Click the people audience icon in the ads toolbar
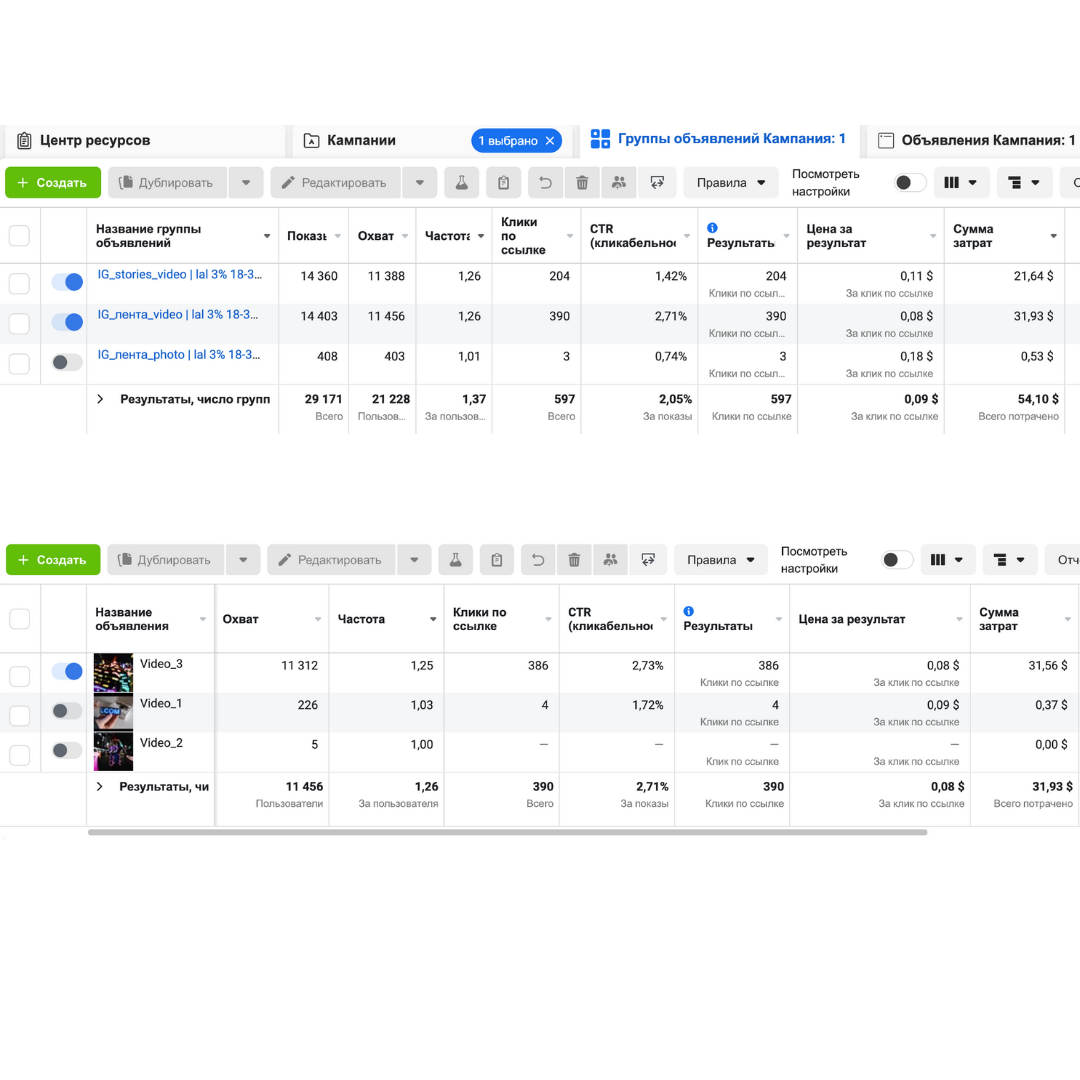The height and width of the screenshot is (1080, 1080). [610, 560]
